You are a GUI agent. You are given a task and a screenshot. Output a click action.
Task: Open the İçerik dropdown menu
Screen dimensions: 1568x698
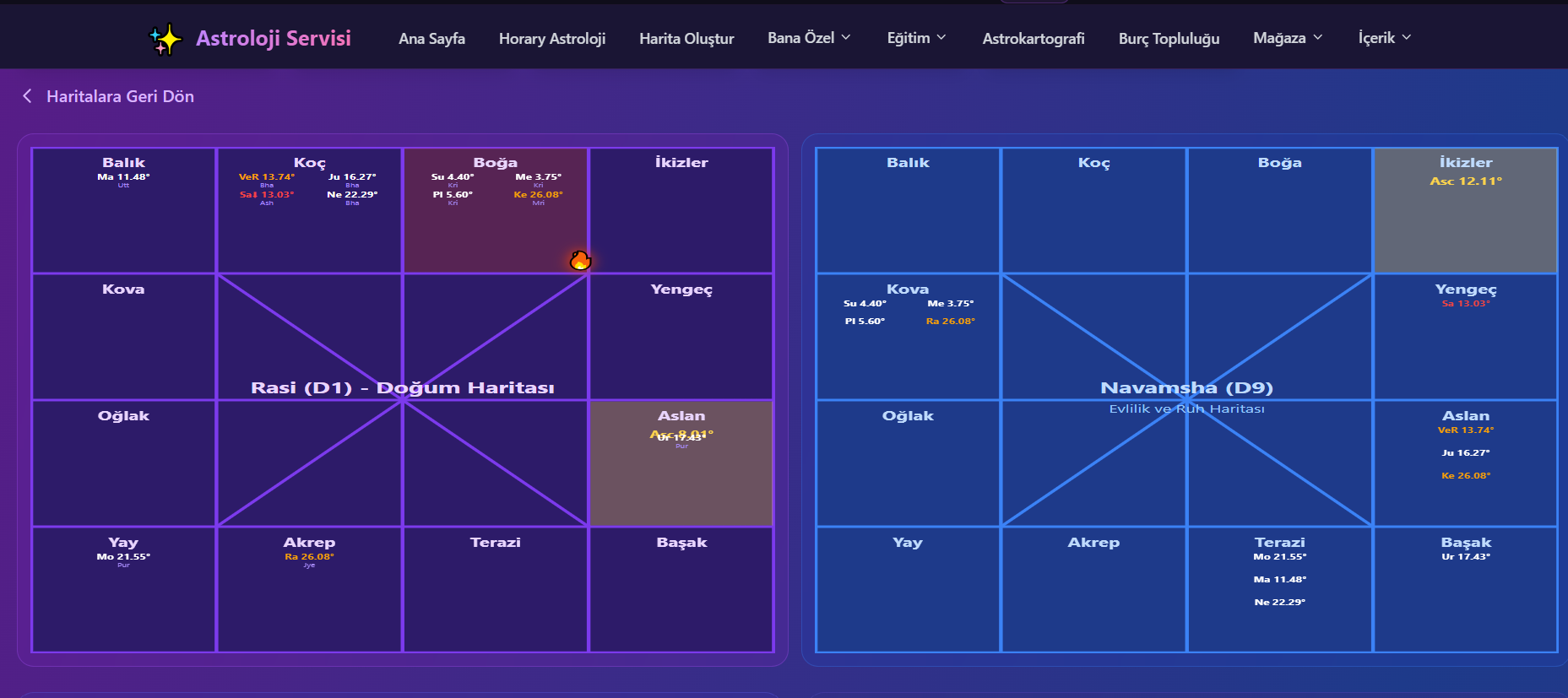click(1384, 38)
